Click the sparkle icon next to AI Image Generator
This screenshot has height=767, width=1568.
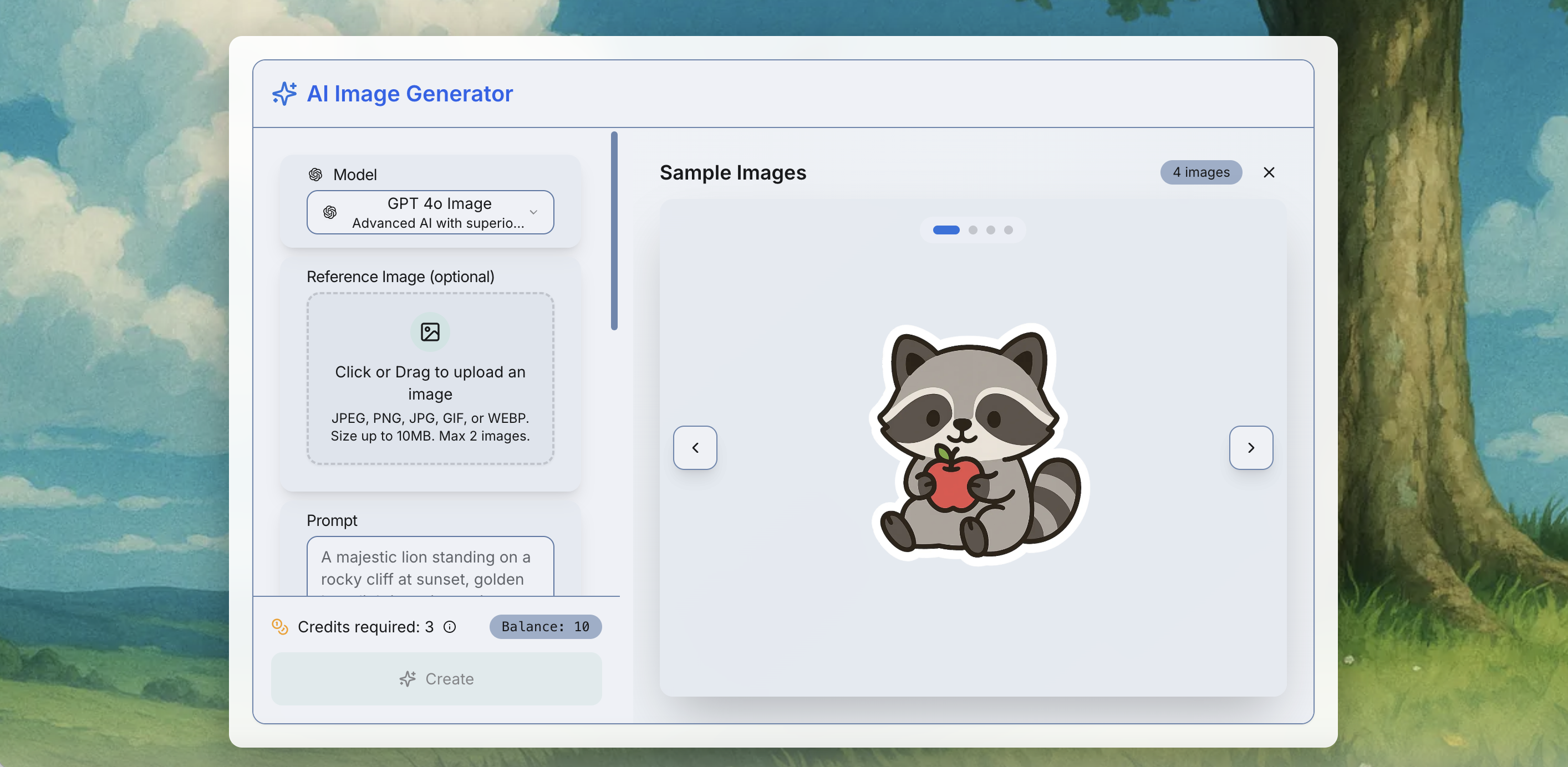click(284, 94)
